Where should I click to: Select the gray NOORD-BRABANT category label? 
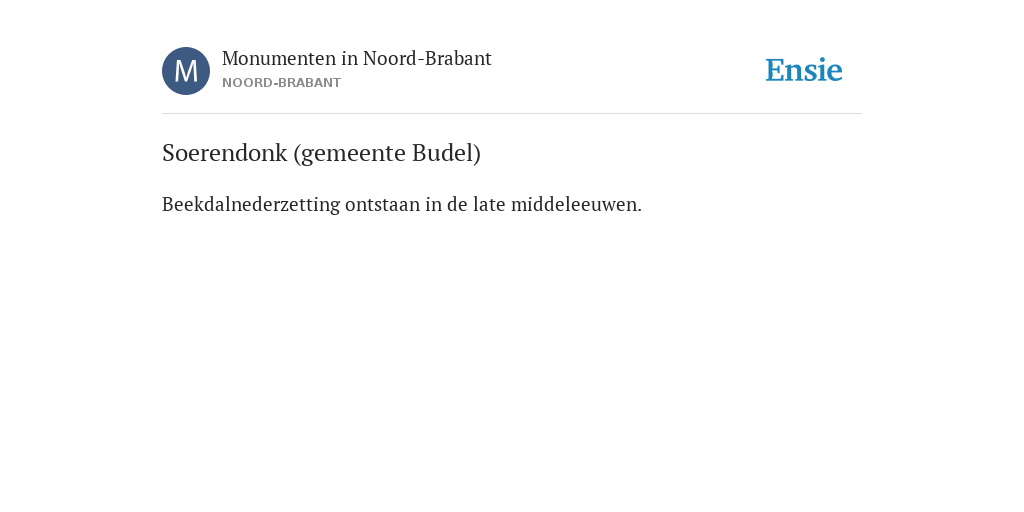281,83
